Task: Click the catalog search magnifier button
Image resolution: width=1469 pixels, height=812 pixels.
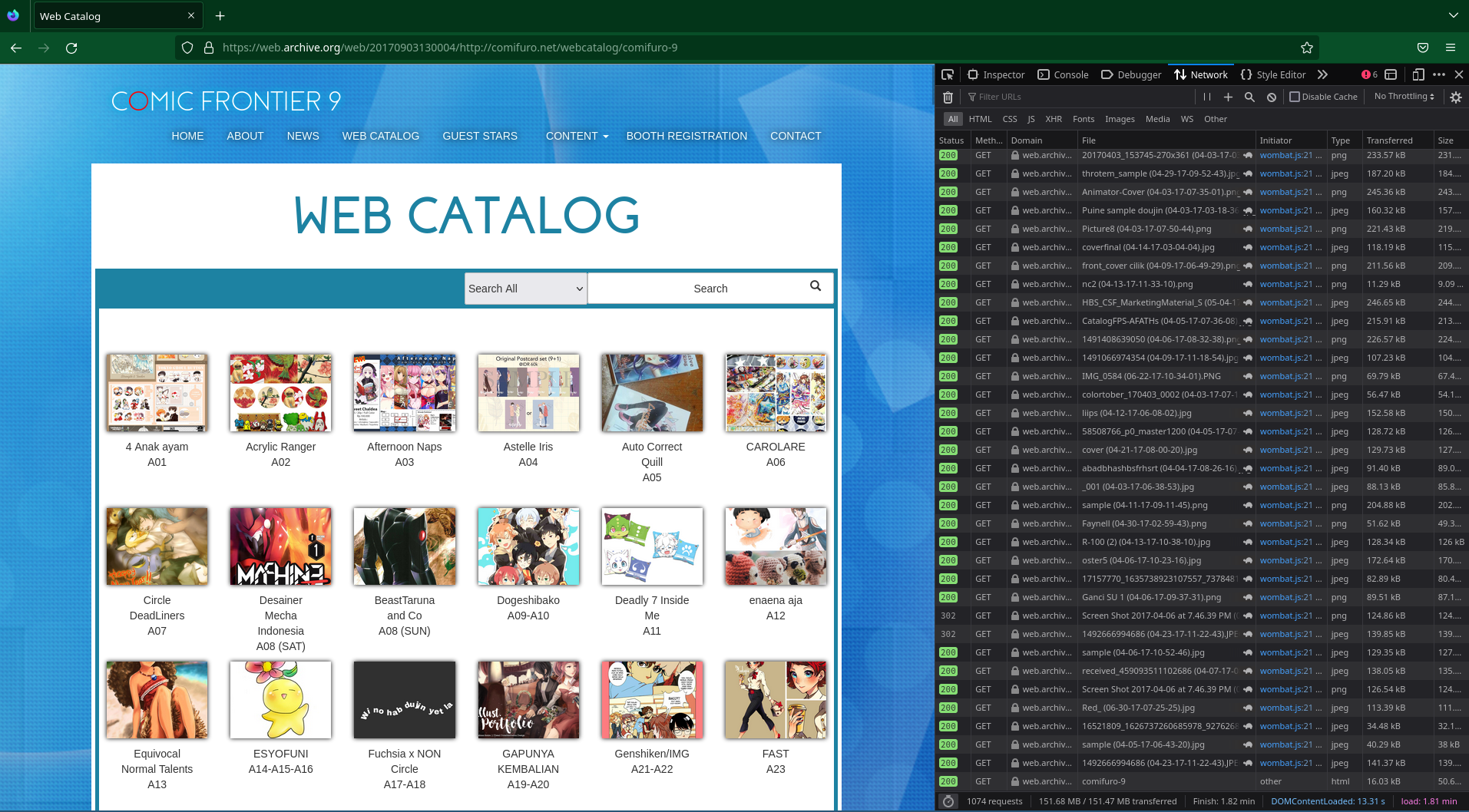Action: tap(815, 286)
